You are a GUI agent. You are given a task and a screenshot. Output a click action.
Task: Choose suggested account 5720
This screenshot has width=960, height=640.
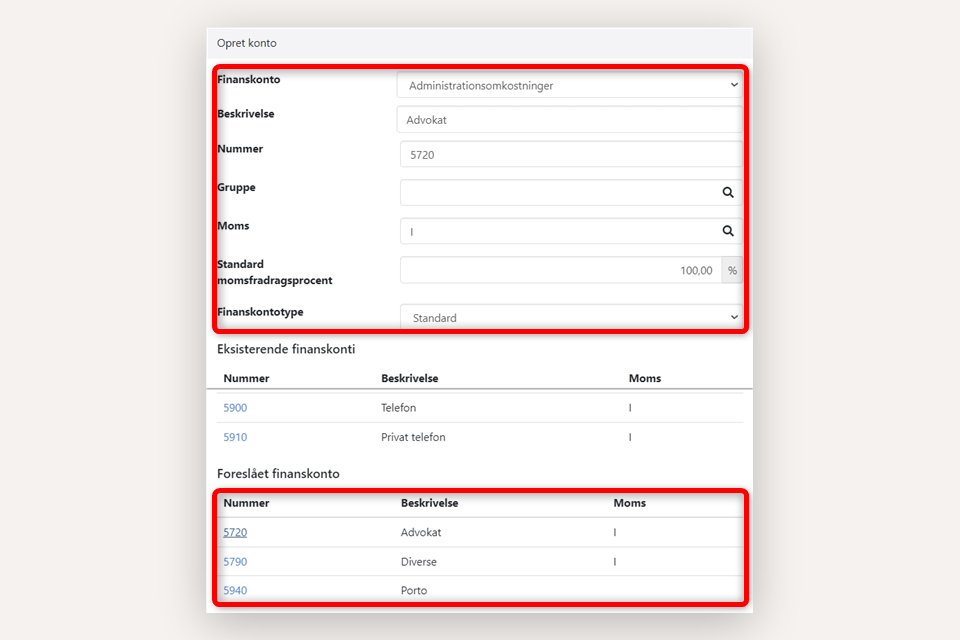(x=235, y=532)
